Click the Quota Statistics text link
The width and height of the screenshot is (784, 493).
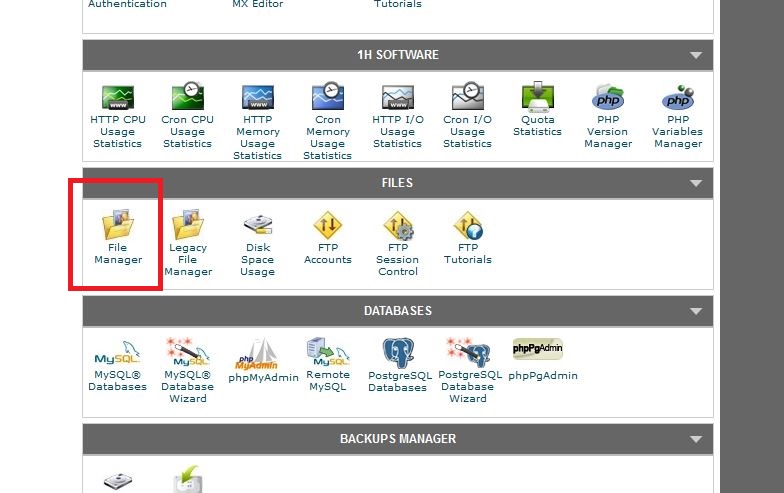tap(538, 126)
